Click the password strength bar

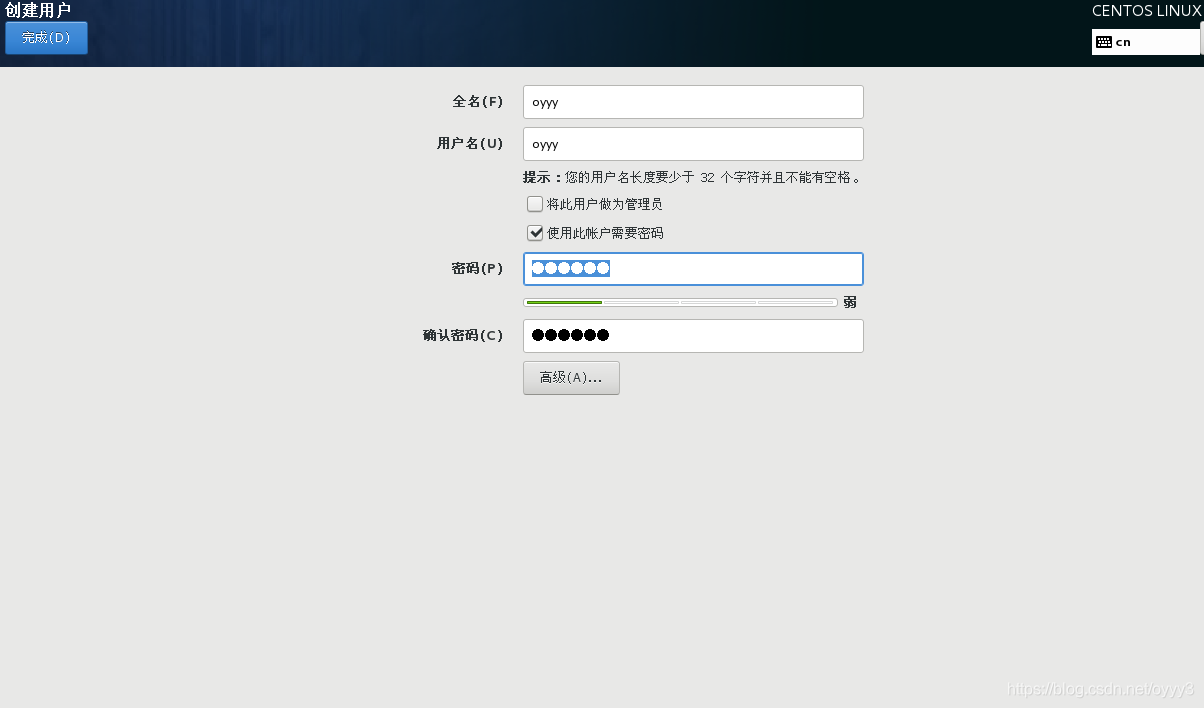pos(680,302)
